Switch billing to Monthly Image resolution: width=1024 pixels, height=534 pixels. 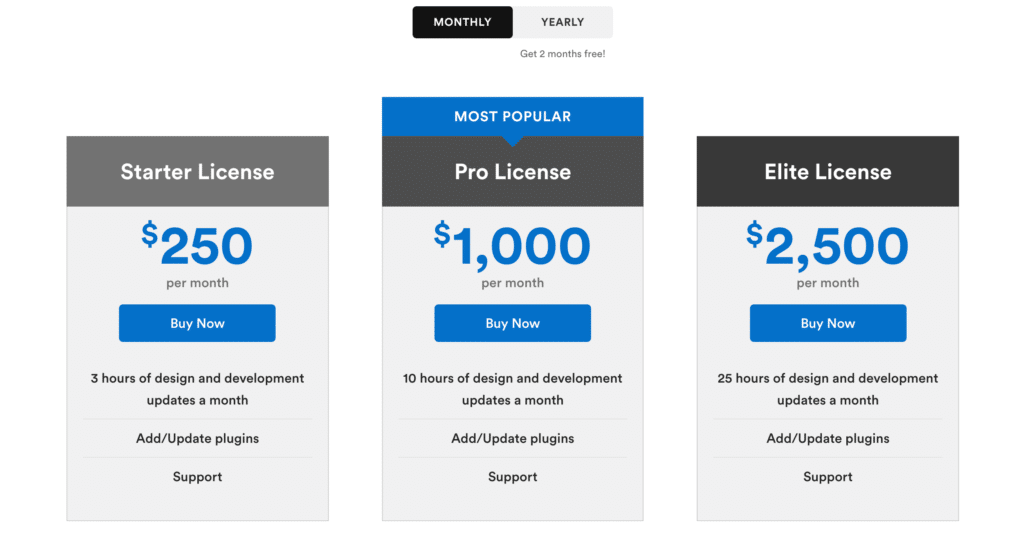point(462,22)
